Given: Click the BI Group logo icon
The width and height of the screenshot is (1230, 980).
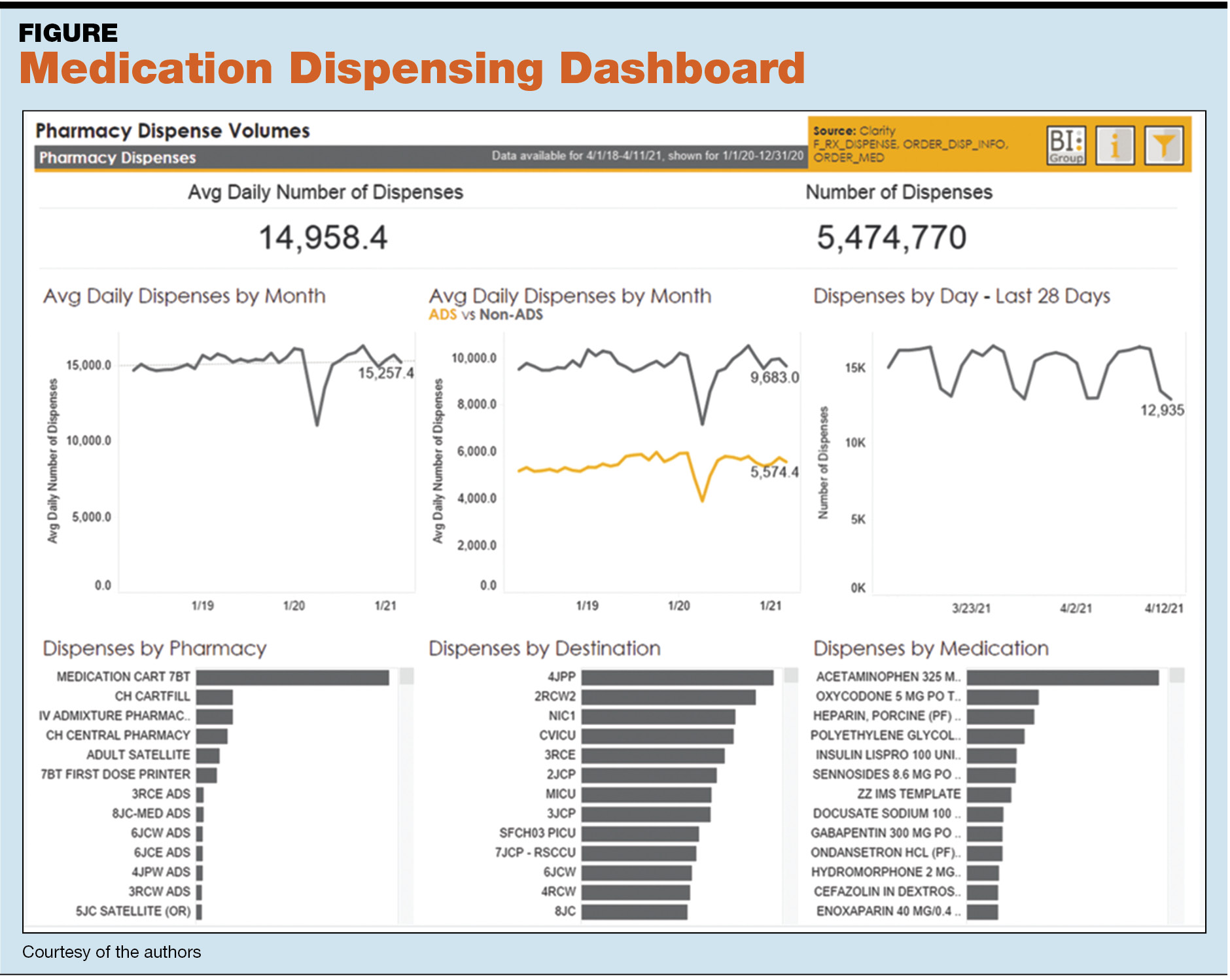Looking at the screenshot, I should coord(1066,145).
